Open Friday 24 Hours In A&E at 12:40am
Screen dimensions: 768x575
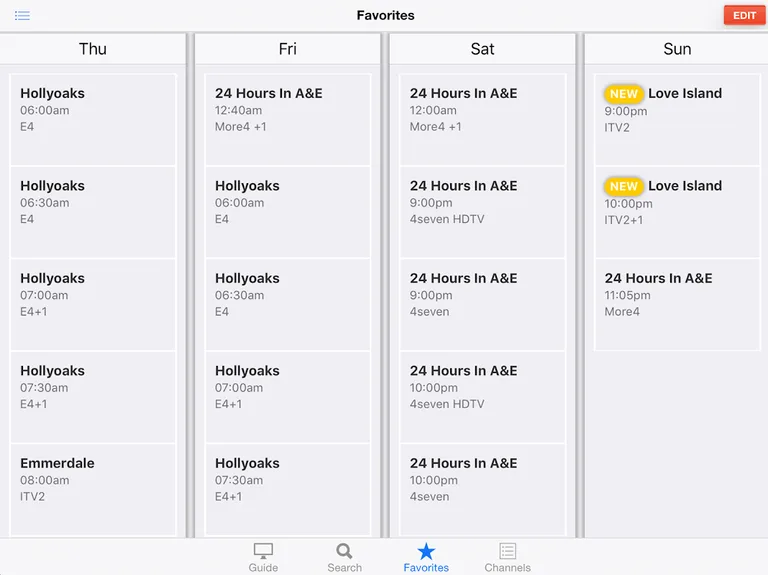point(288,119)
